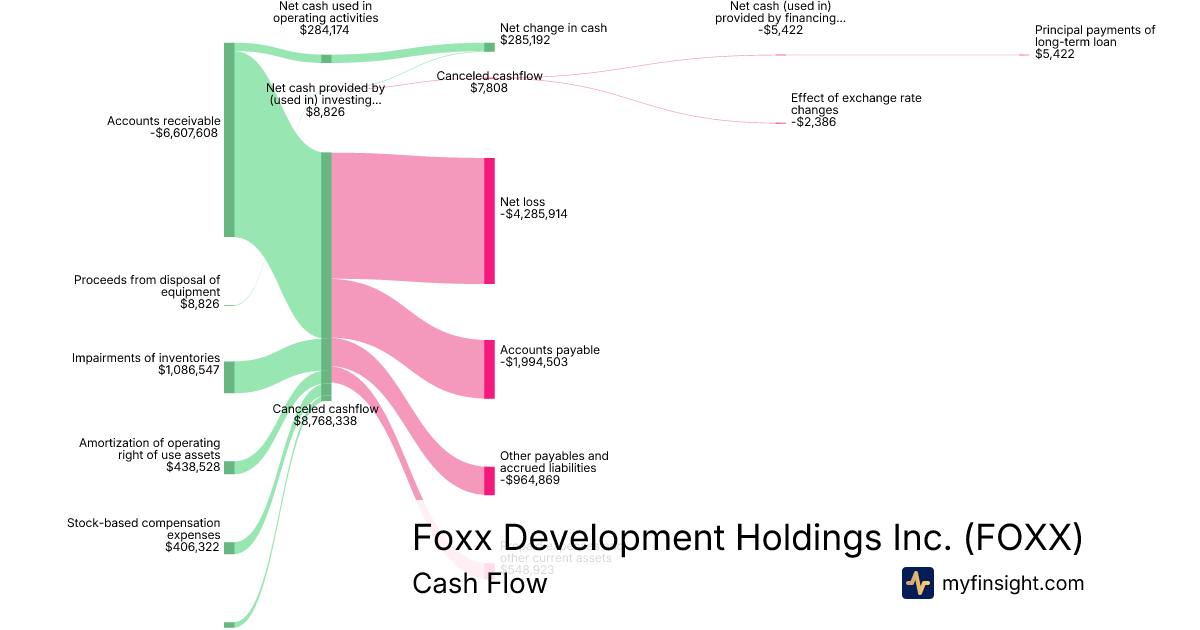
Task: Click the pink Accounts payable node bar
Action: click(x=490, y=369)
